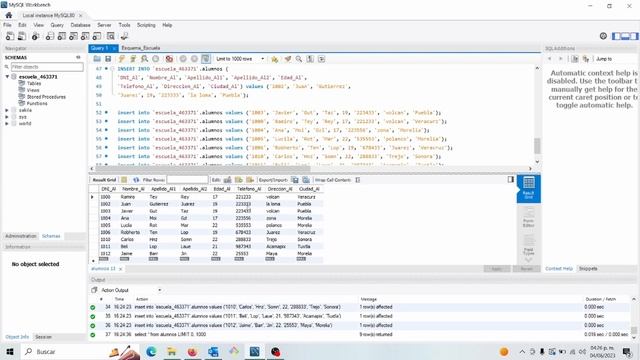Toggle invisible characters display icon
This screenshot has height=360, width=640.
point(310,59)
